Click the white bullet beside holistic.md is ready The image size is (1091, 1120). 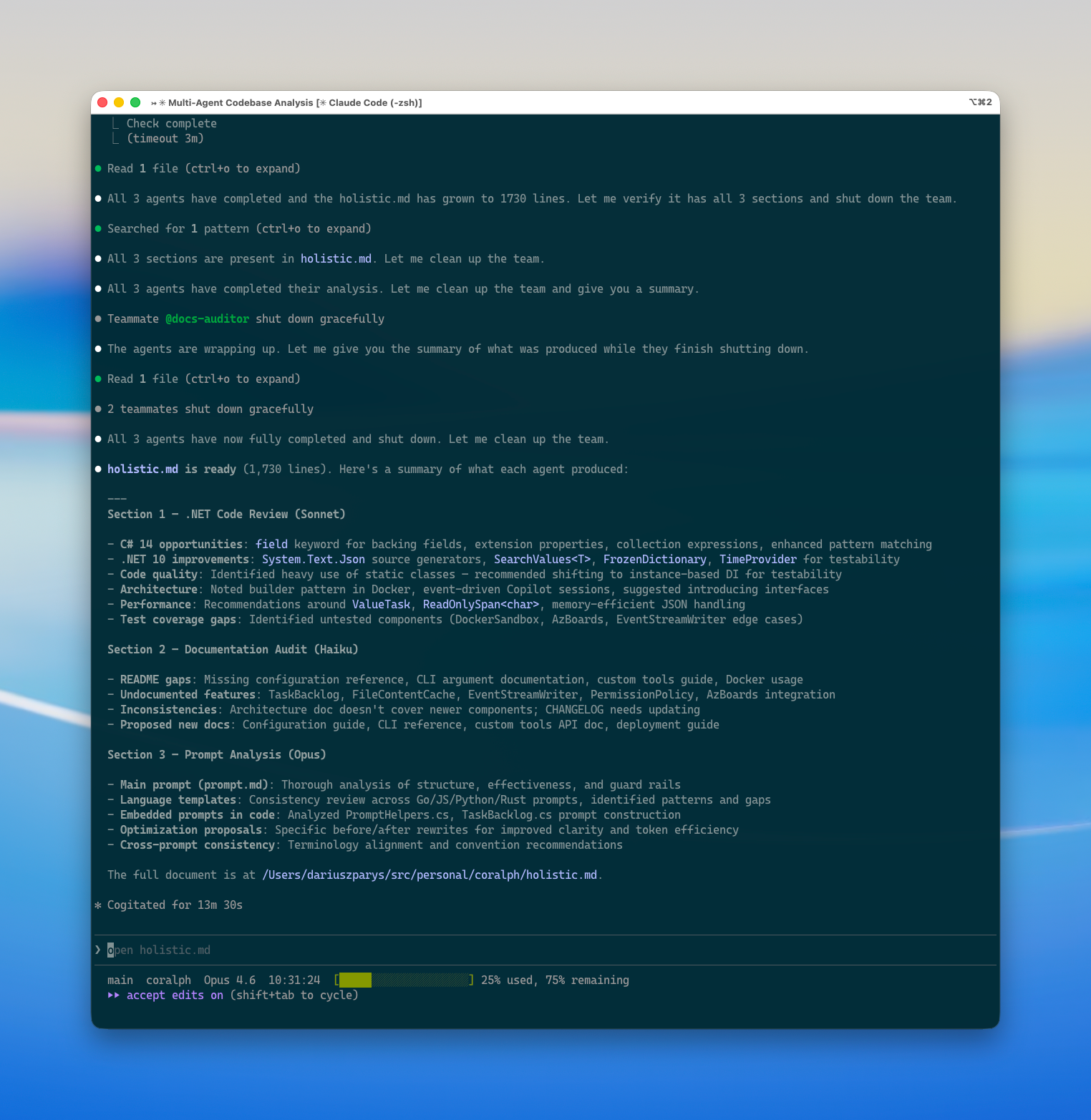pyautogui.click(x=98, y=469)
